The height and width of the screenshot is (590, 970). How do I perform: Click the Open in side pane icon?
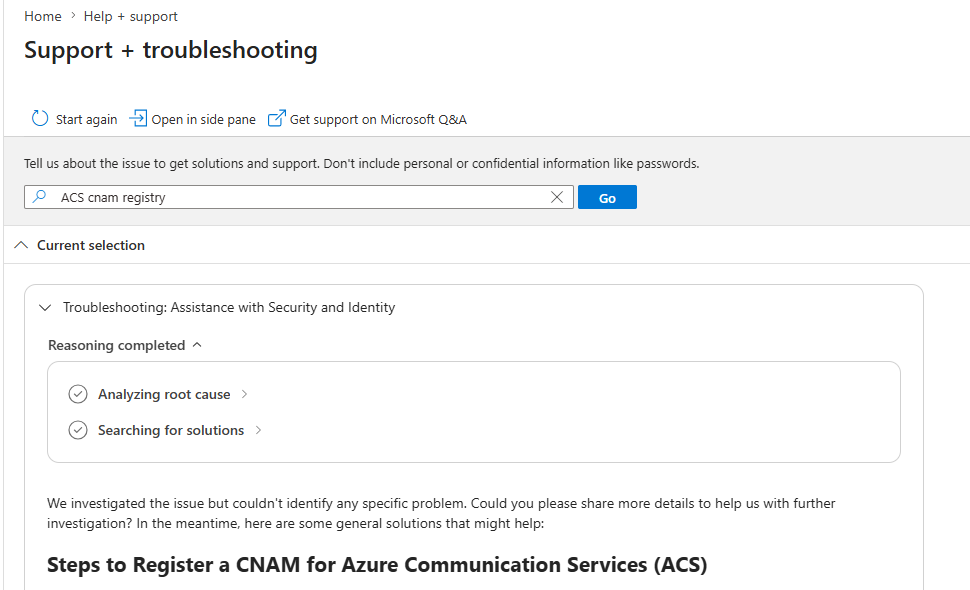[x=138, y=118]
